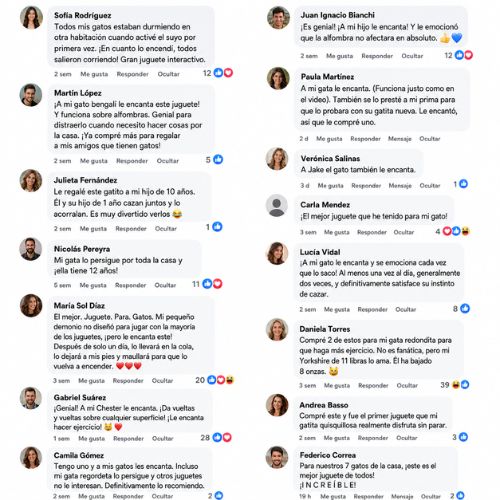Click Ocultar under Federico Correa's comment
500x500 pixels.
click(431, 497)
